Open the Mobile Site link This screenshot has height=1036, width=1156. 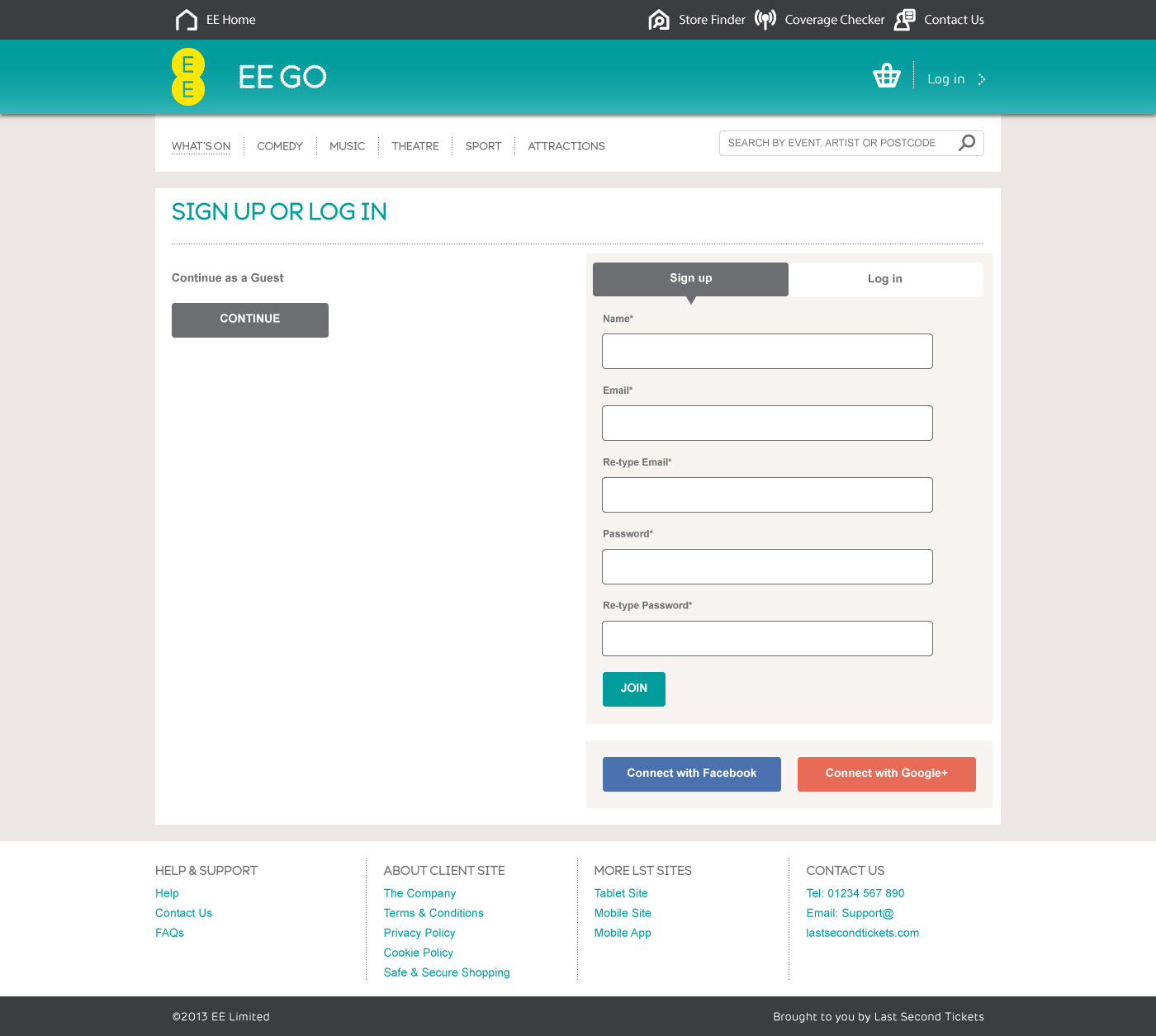tap(623, 913)
